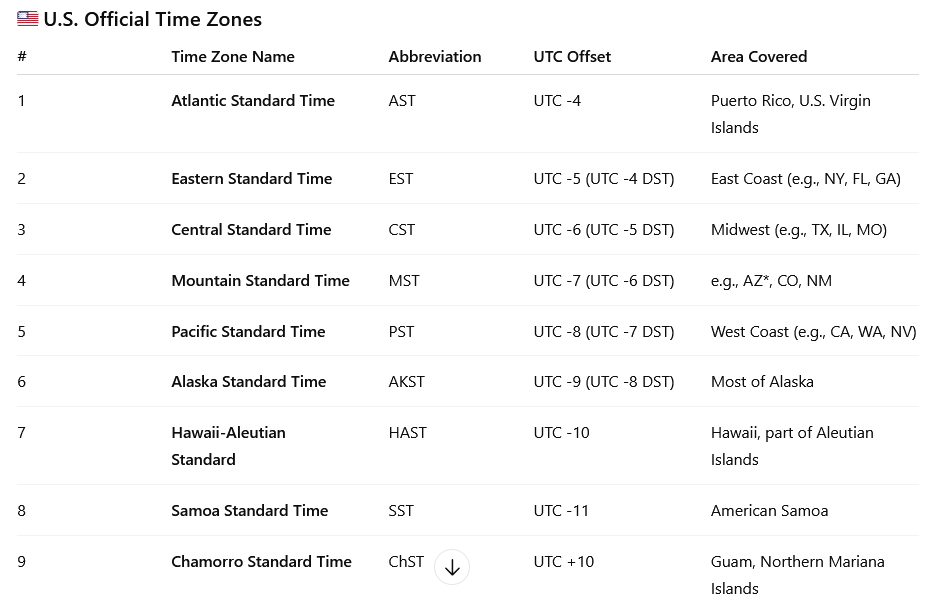This screenshot has height=607, width=936.
Task: Select the Atlantic Standard Time cell
Action: pyautogui.click(x=253, y=101)
